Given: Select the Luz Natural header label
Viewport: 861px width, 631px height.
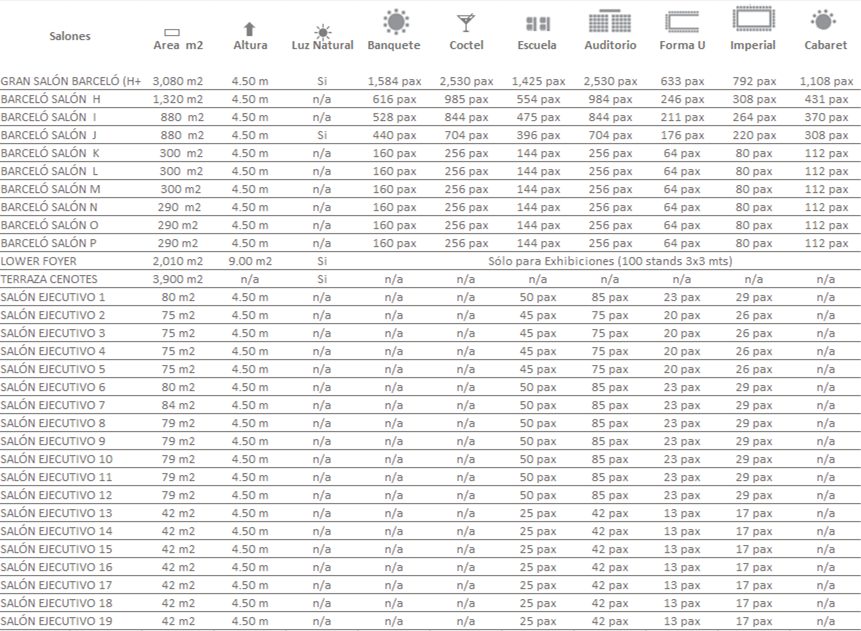Looking at the screenshot, I should pos(322,45).
